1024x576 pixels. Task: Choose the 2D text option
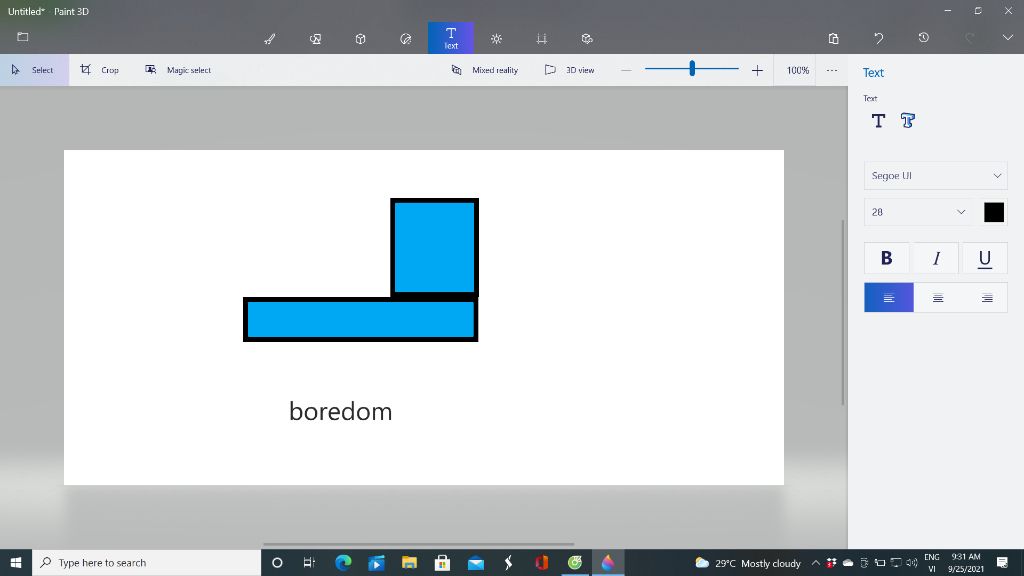tap(878, 120)
